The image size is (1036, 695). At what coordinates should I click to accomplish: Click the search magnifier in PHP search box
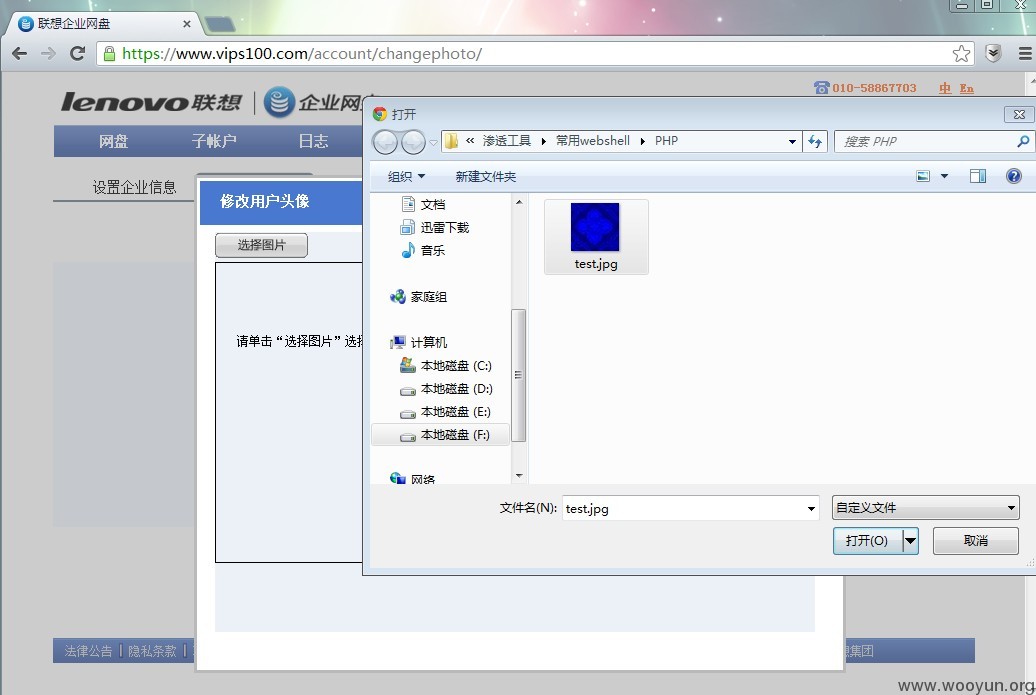pyautogui.click(x=1023, y=141)
